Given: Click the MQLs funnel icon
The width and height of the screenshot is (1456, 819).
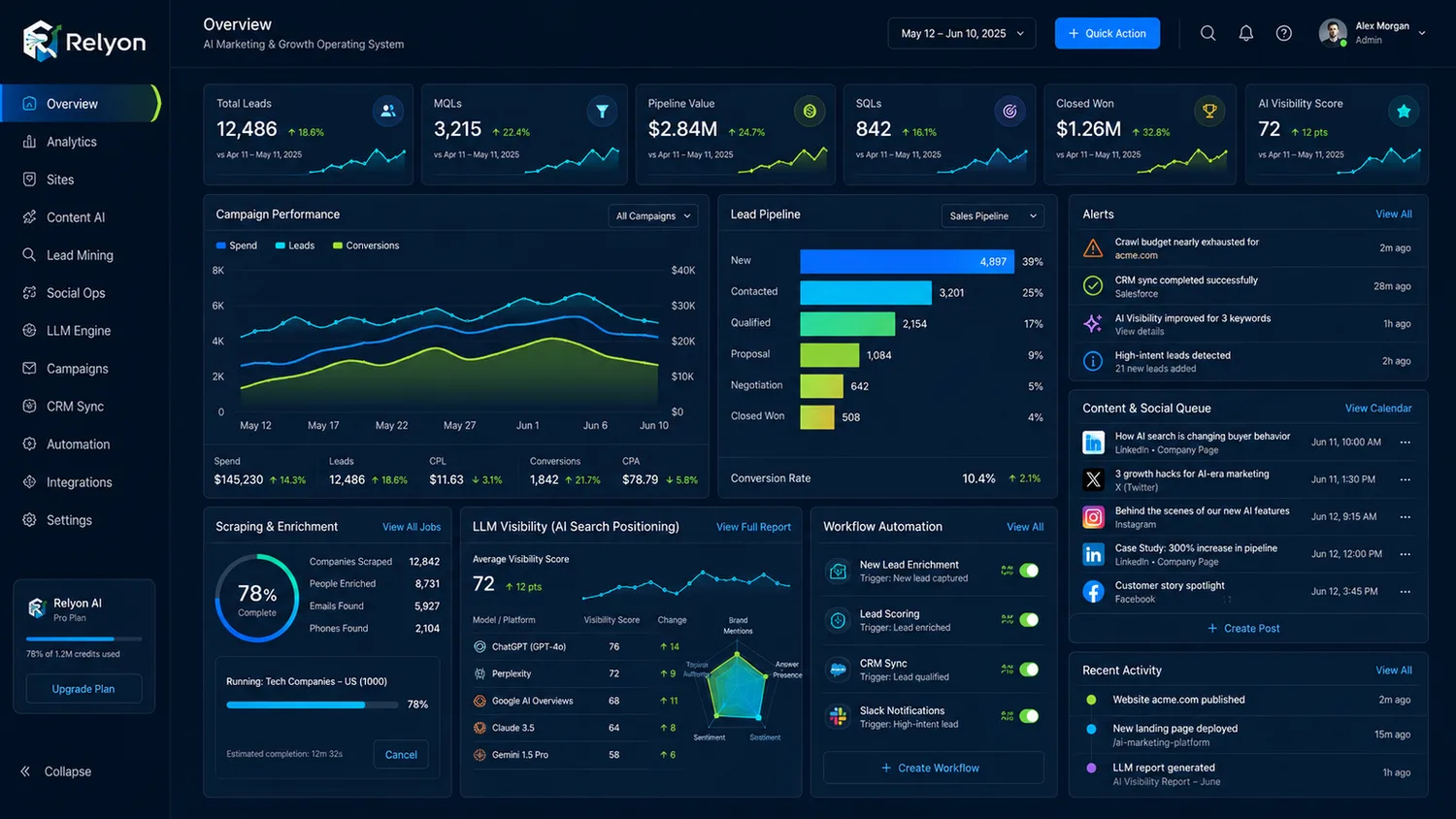Looking at the screenshot, I should [x=602, y=111].
